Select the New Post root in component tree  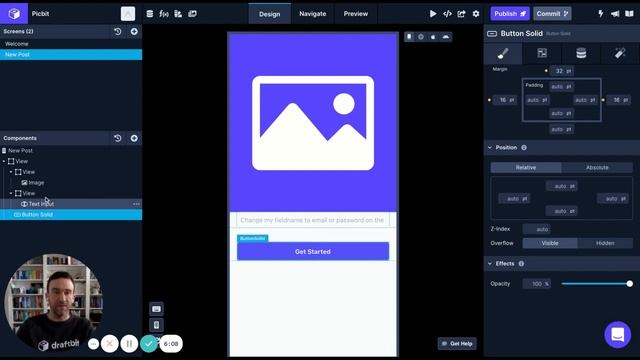pos(20,151)
